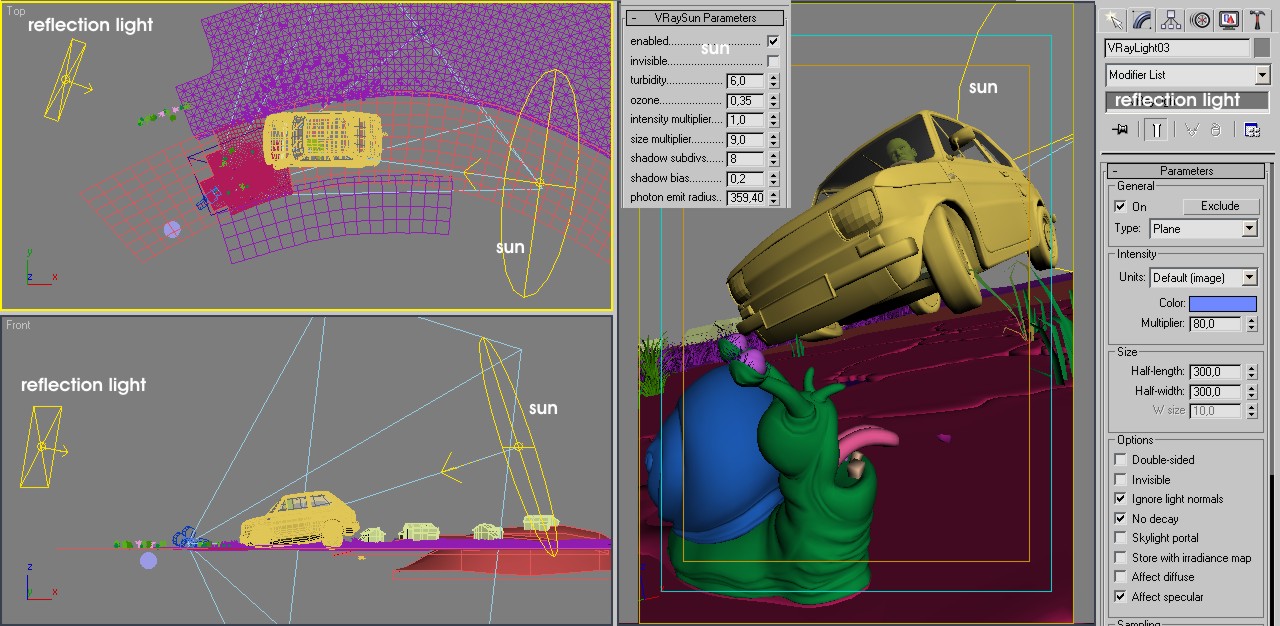
Task: Open the Utilities hammer tab
Action: (x=1258, y=20)
